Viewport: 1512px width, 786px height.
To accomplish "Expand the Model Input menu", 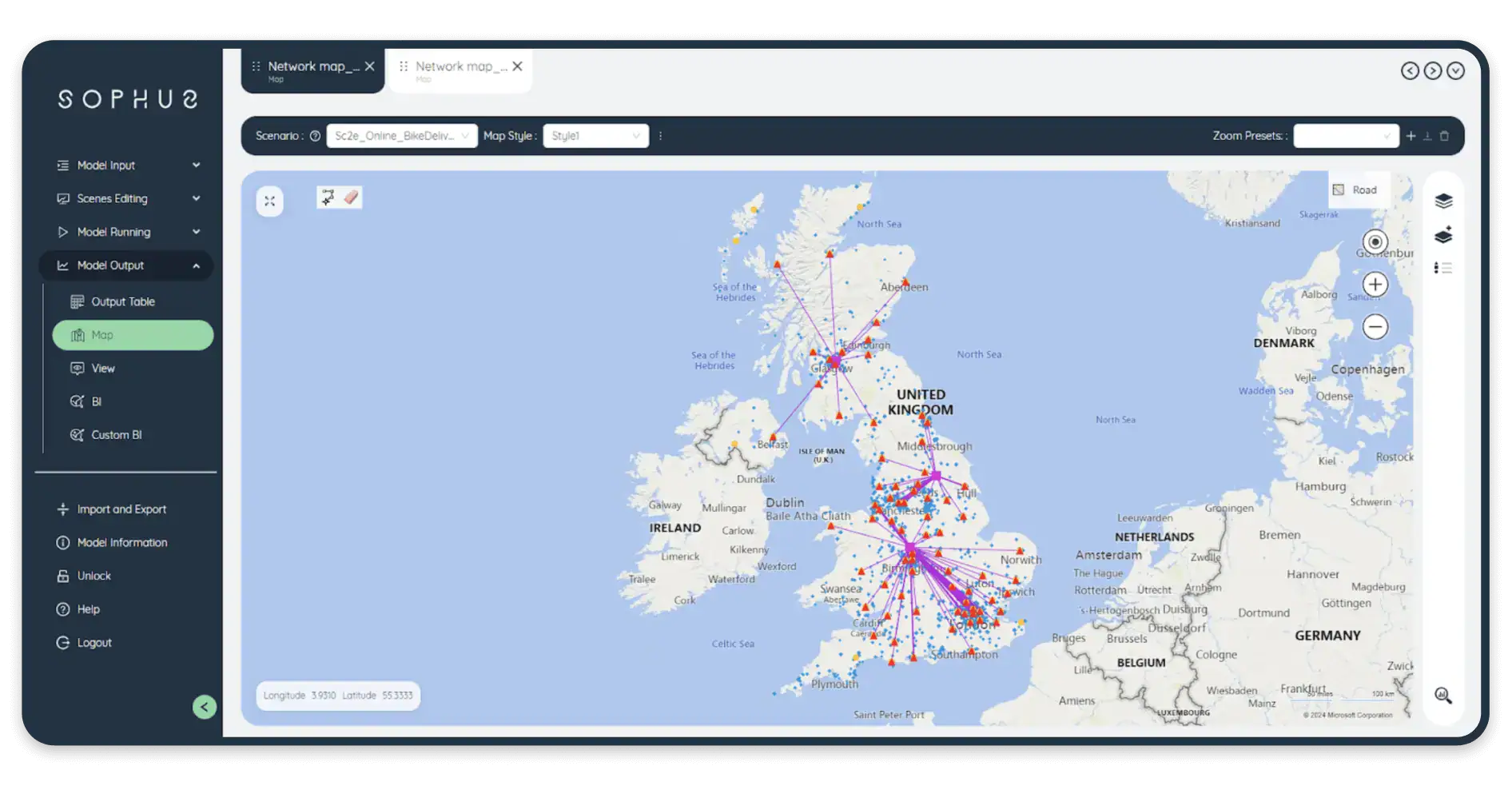I will 127,166.
